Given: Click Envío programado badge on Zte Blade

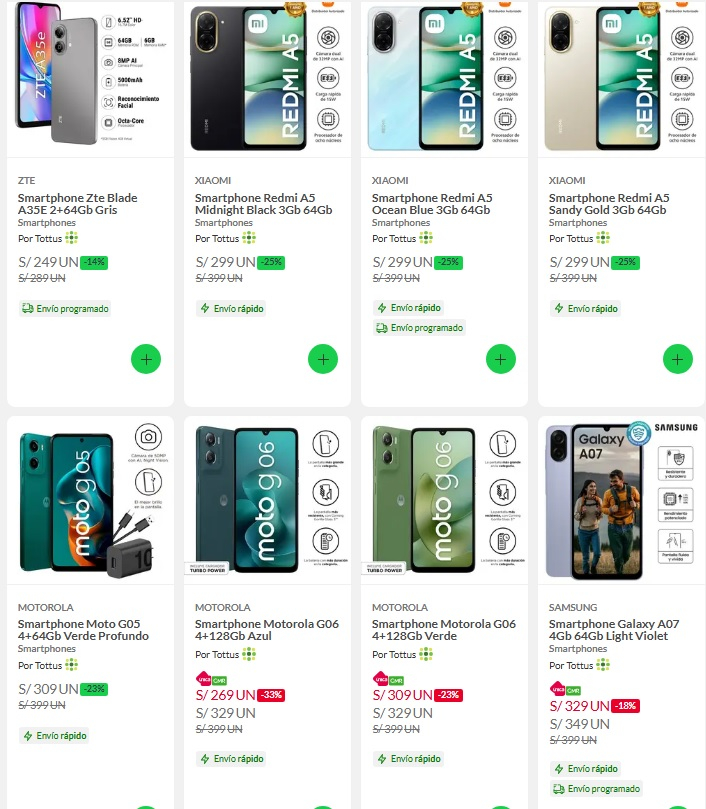Looking at the screenshot, I should [65, 309].
